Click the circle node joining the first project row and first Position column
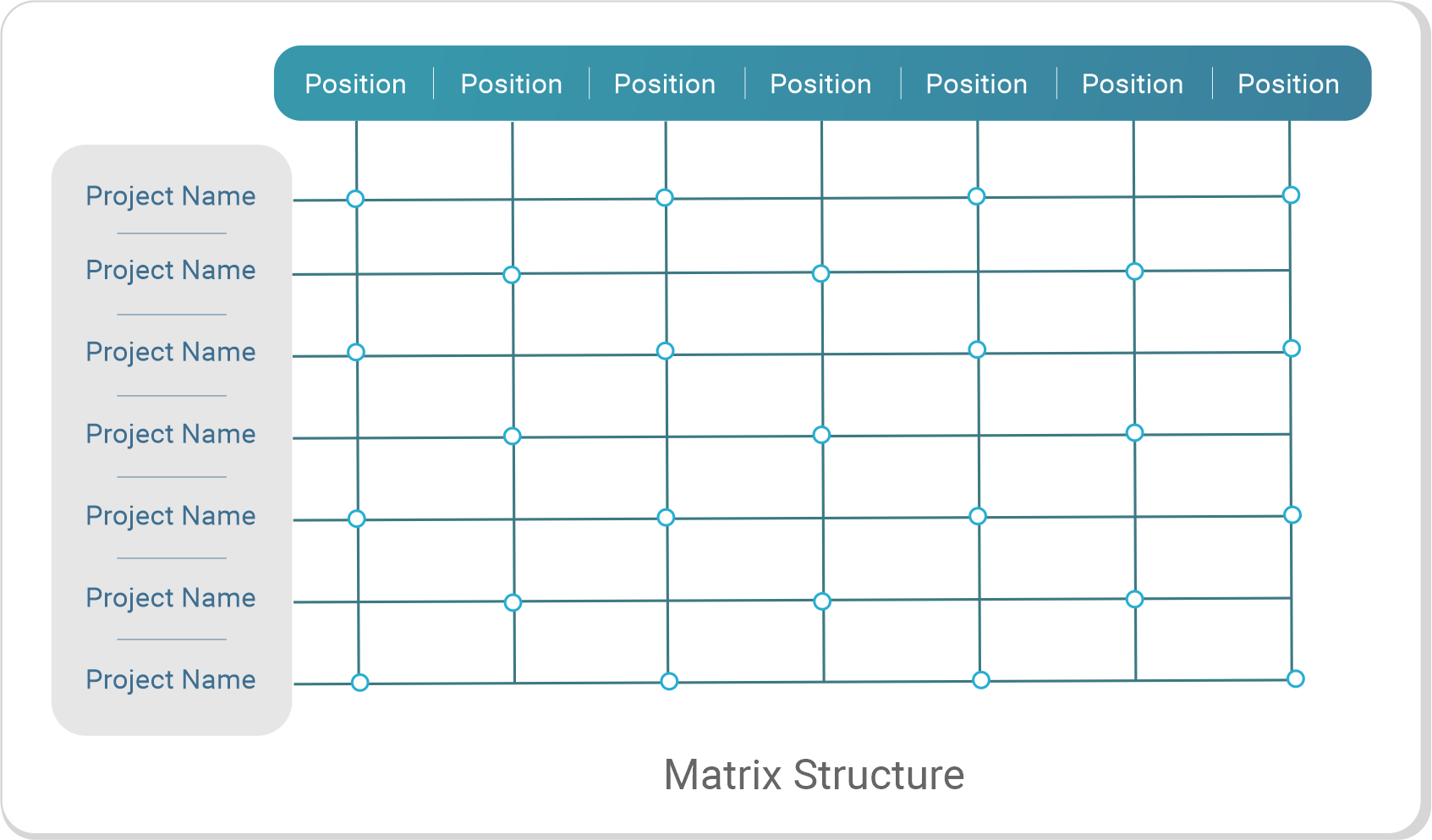Viewport: 1432px width, 840px height. tap(355, 199)
